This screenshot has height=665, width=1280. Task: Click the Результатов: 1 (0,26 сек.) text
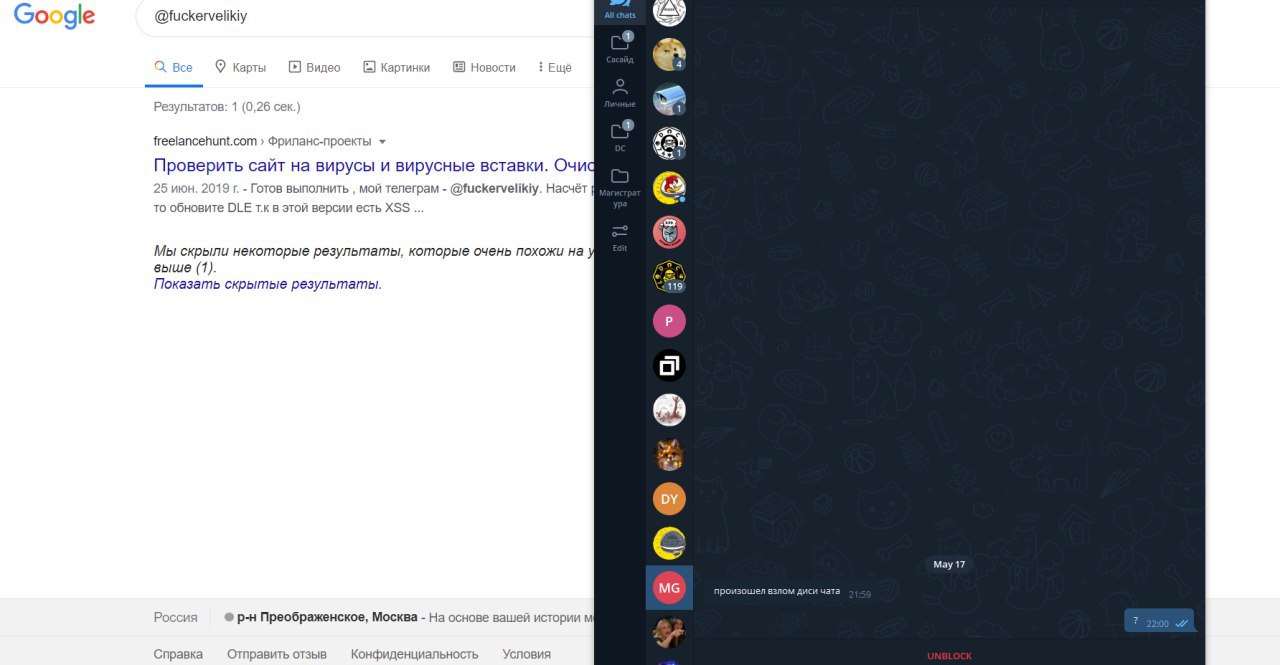coord(227,106)
